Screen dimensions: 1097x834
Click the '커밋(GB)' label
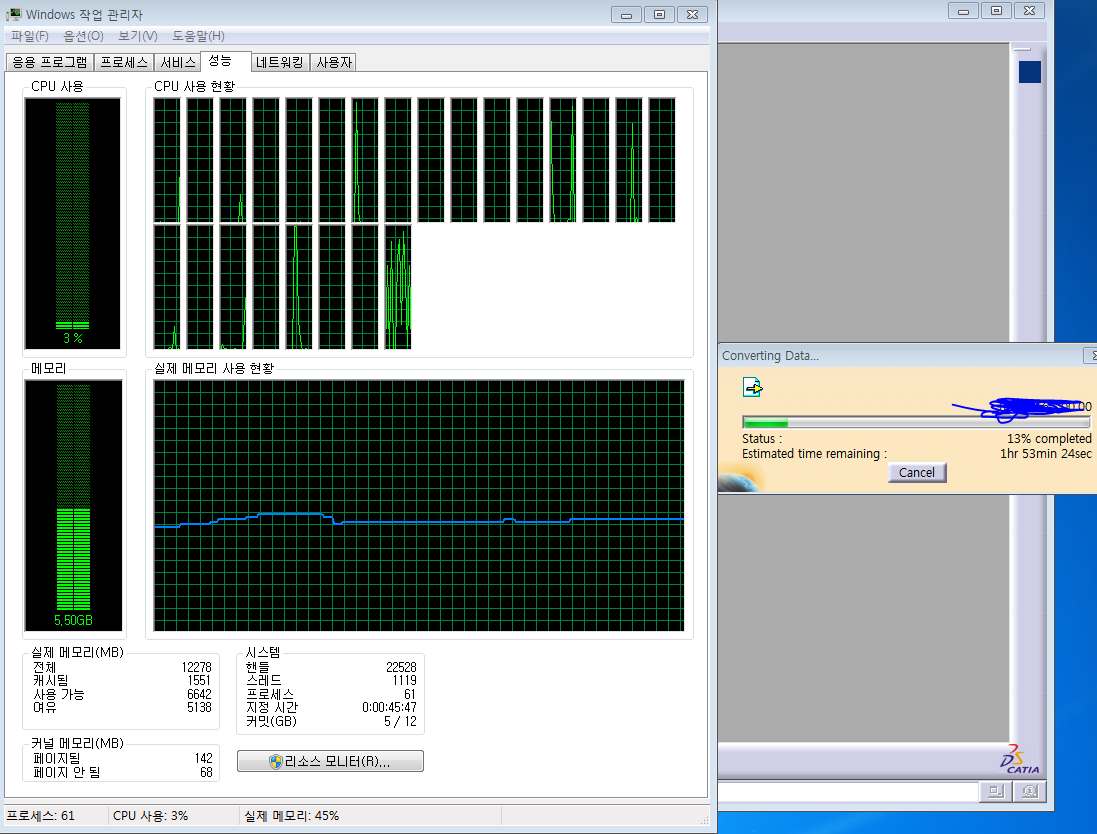coord(271,721)
